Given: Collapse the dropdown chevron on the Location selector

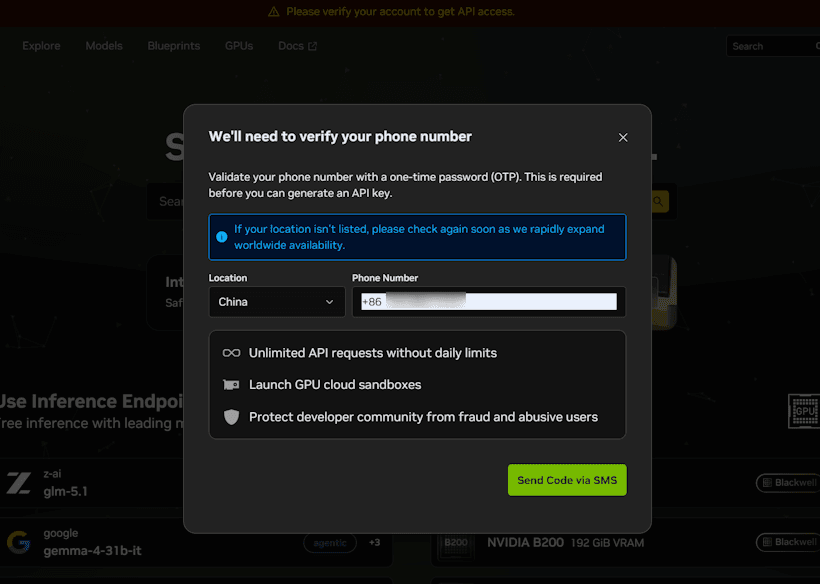Looking at the screenshot, I should [330, 301].
